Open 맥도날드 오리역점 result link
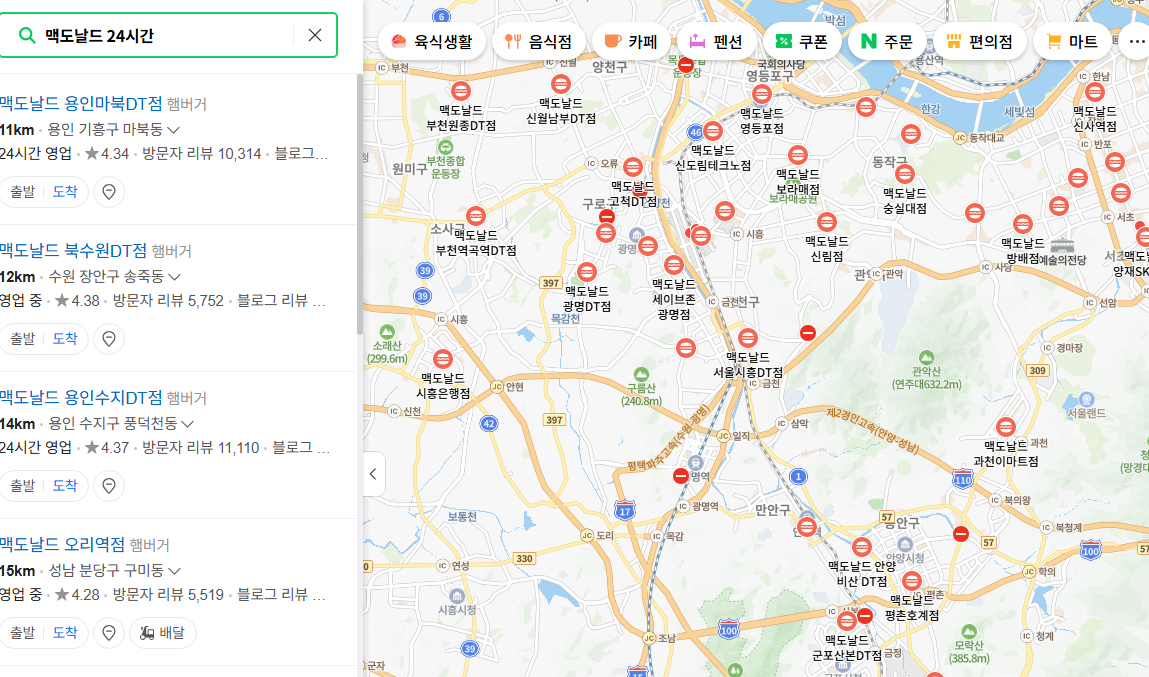The height and width of the screenshot is (677, 1149). click(62, 544)
